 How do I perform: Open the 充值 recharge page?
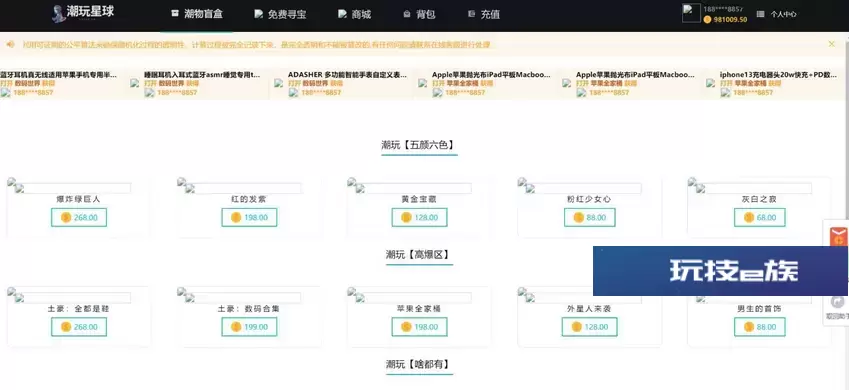coord(484,15)
